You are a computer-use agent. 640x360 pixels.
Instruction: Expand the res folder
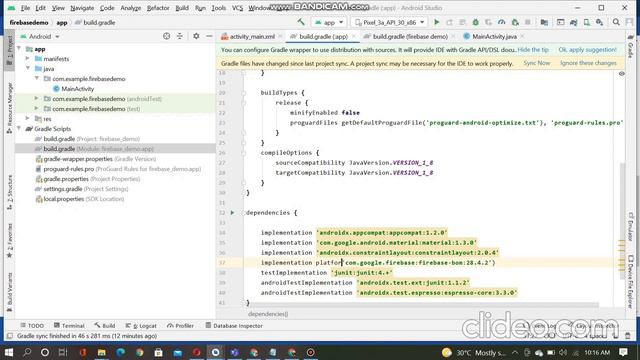coord(28,119)
